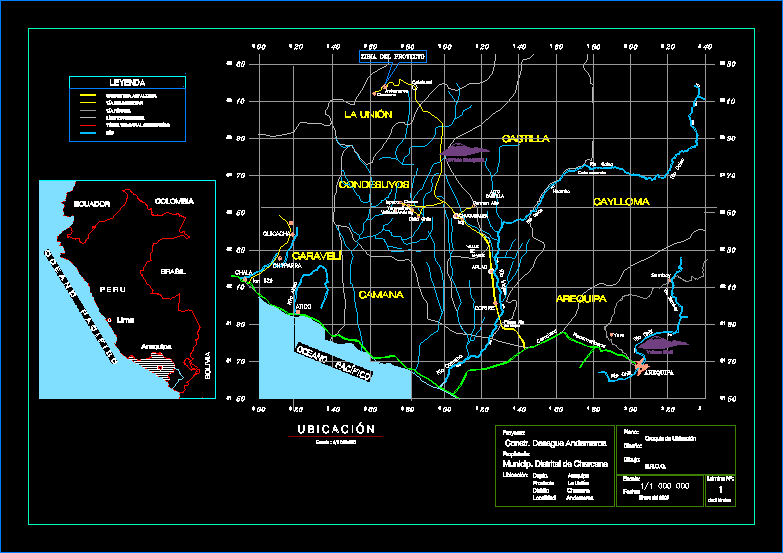The height and width of the screenshot is (553, 783).
Task: Click the CAMANA province label
Action: click(381, 295)
